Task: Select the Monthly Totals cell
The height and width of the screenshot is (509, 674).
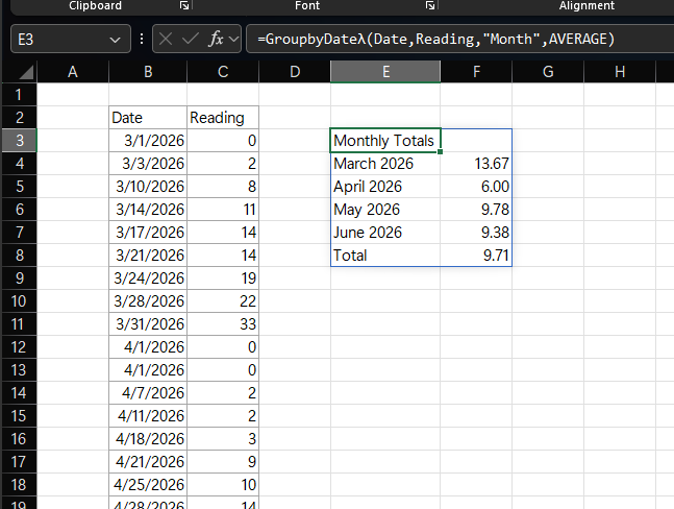Action: pyautogui.click(x=386, y=140)
